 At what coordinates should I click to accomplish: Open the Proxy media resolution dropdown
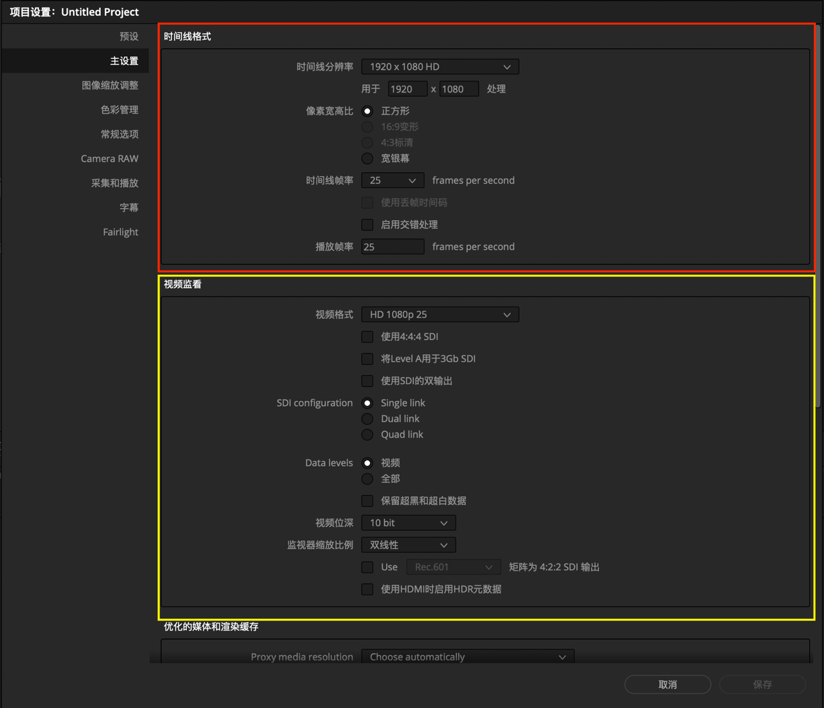pyautogui.click(x=466, y=656)
